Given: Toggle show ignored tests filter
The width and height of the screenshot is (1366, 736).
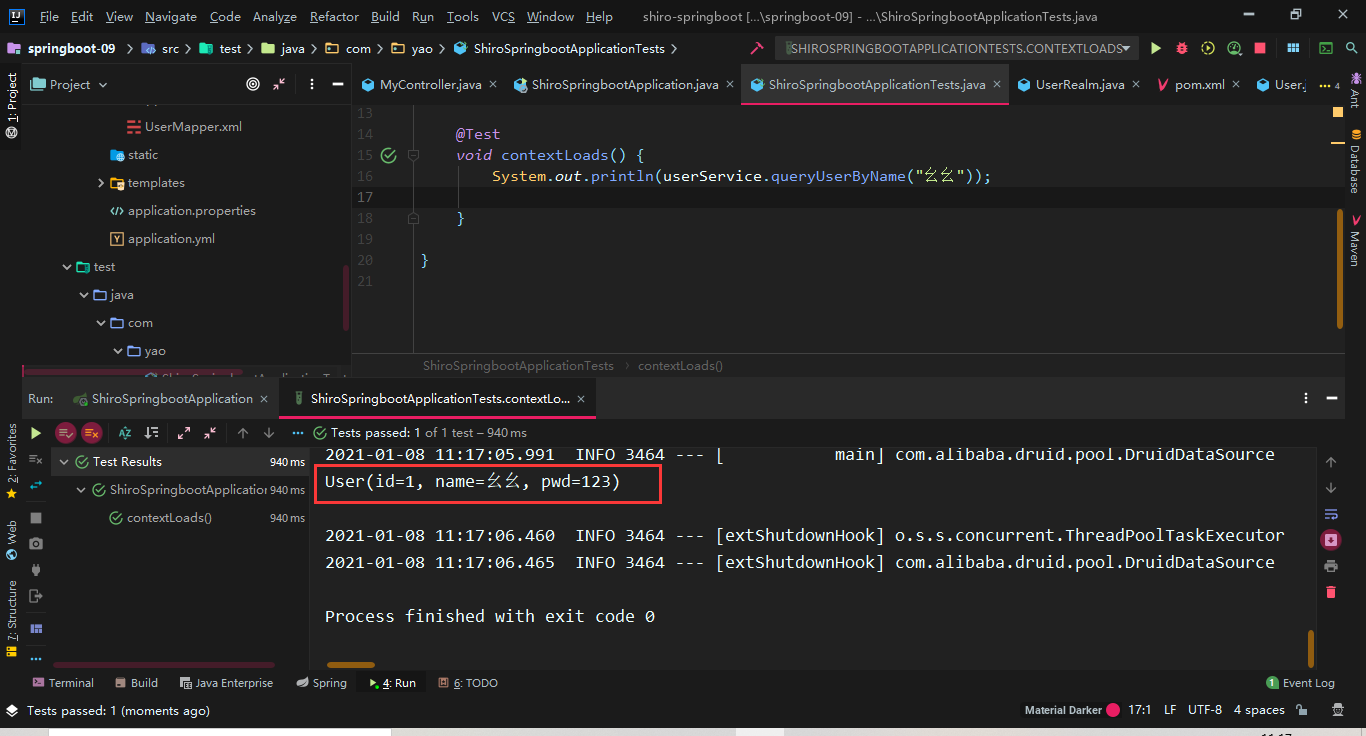Looking at the screenshot, I should click(x=91, y=433).
